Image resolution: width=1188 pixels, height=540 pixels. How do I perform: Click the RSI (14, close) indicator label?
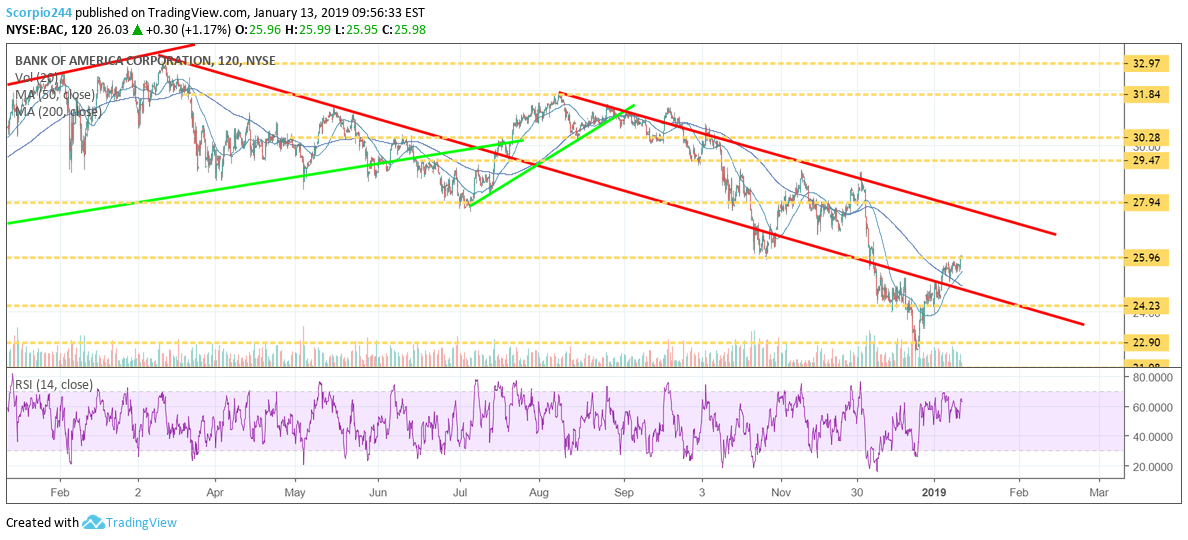pos(53,385)
